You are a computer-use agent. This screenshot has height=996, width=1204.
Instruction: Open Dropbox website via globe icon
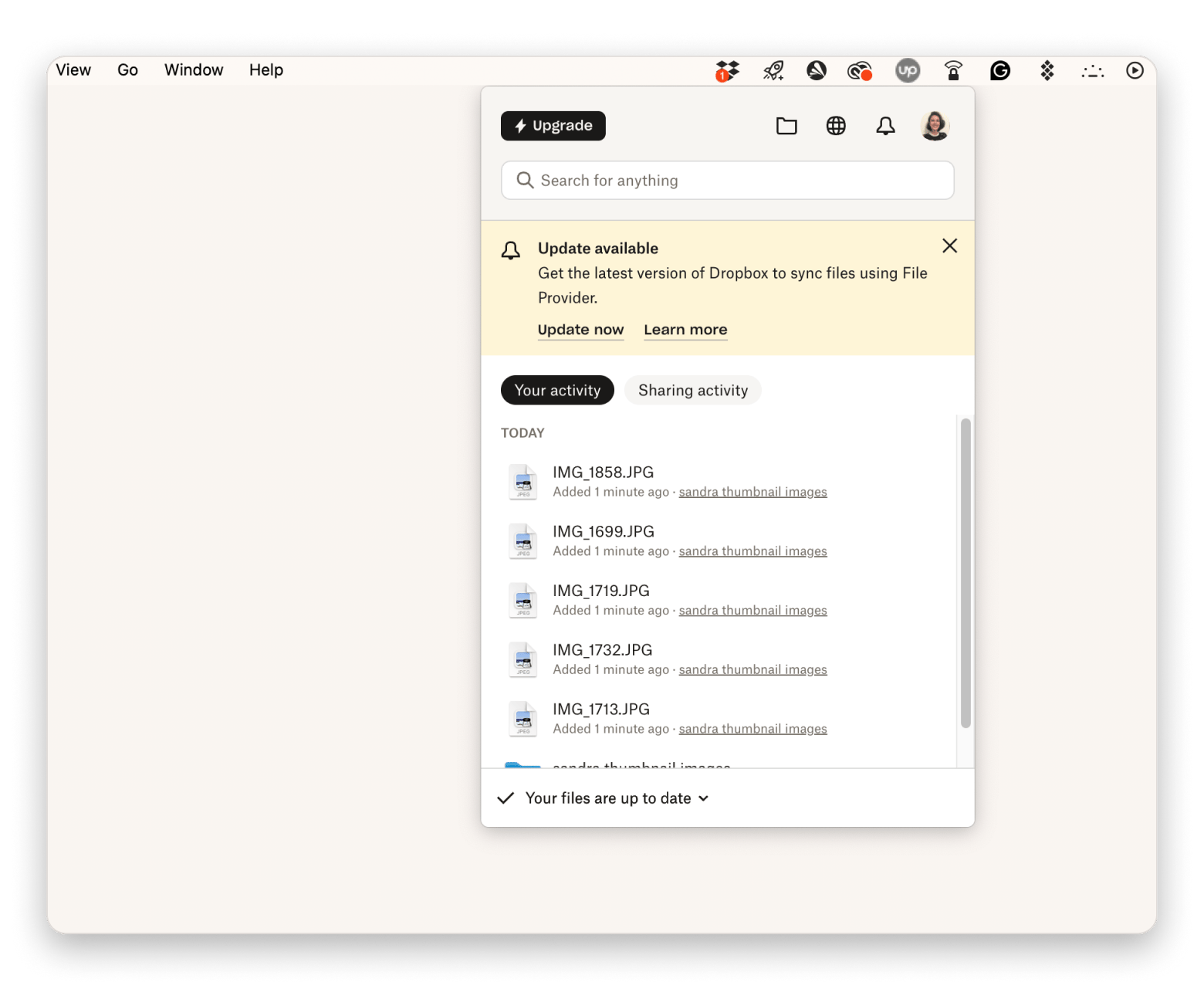pos(836,126)
